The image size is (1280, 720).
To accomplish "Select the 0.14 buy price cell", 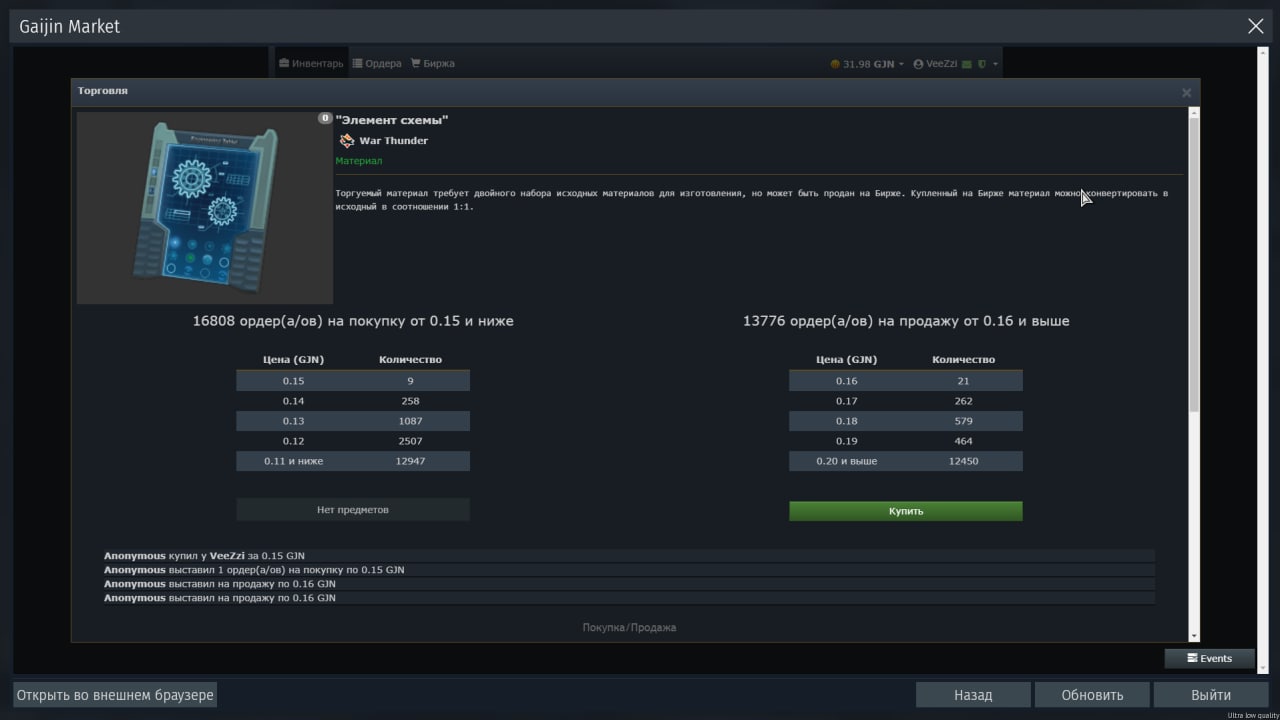I will tap(293, 401).
